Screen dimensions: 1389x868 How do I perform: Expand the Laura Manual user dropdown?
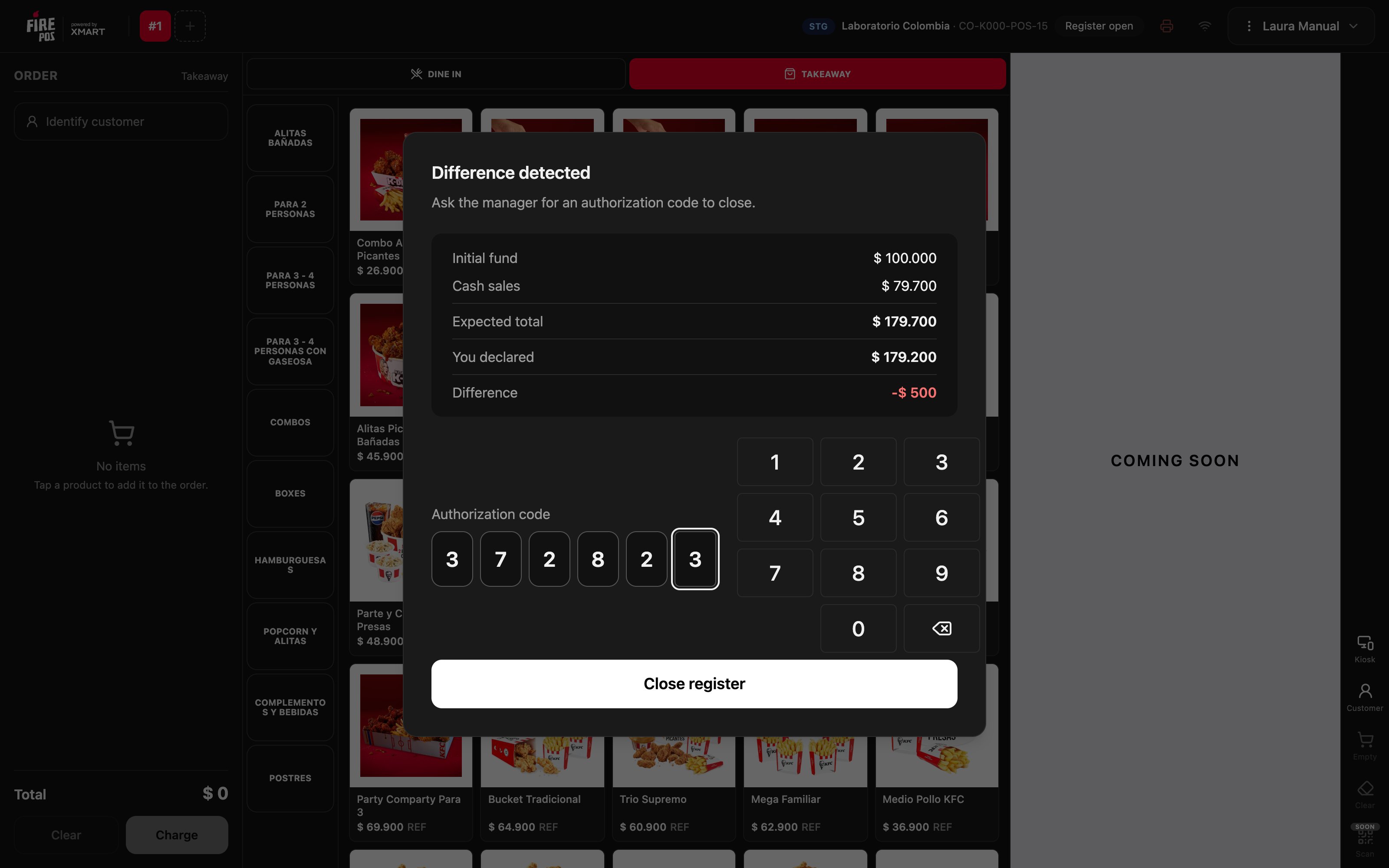[1354, 26]
